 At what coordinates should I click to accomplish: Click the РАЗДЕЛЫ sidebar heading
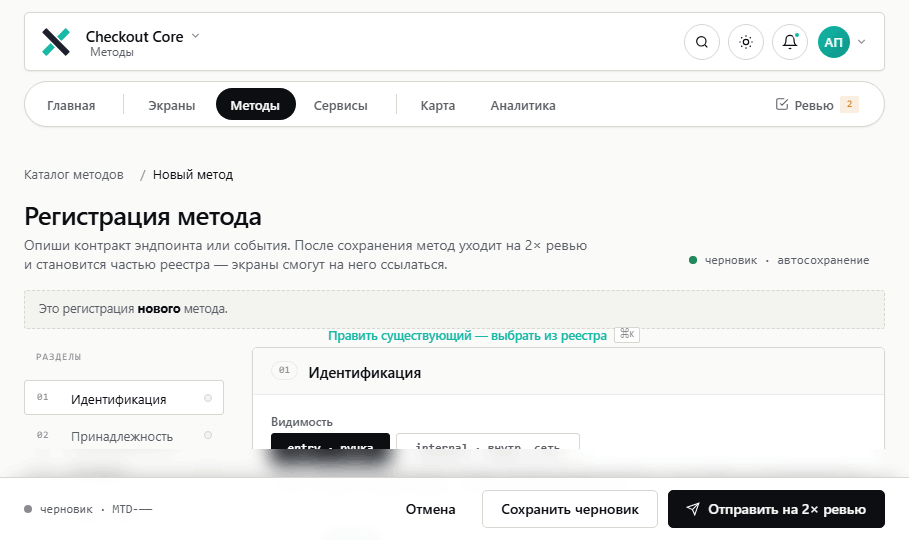click(59, 357)
